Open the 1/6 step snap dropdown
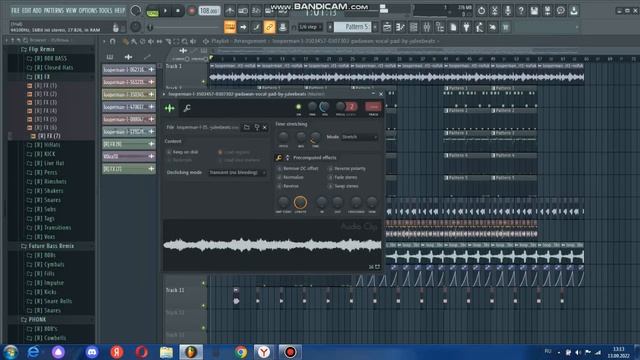Screen dimensions: 640x360 pos(310,27)
